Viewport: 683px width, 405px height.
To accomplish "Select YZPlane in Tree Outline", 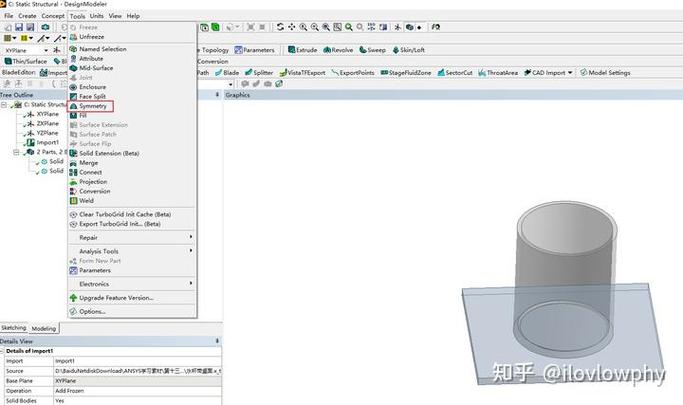I will pyautogui.click(x=47, y=133).
